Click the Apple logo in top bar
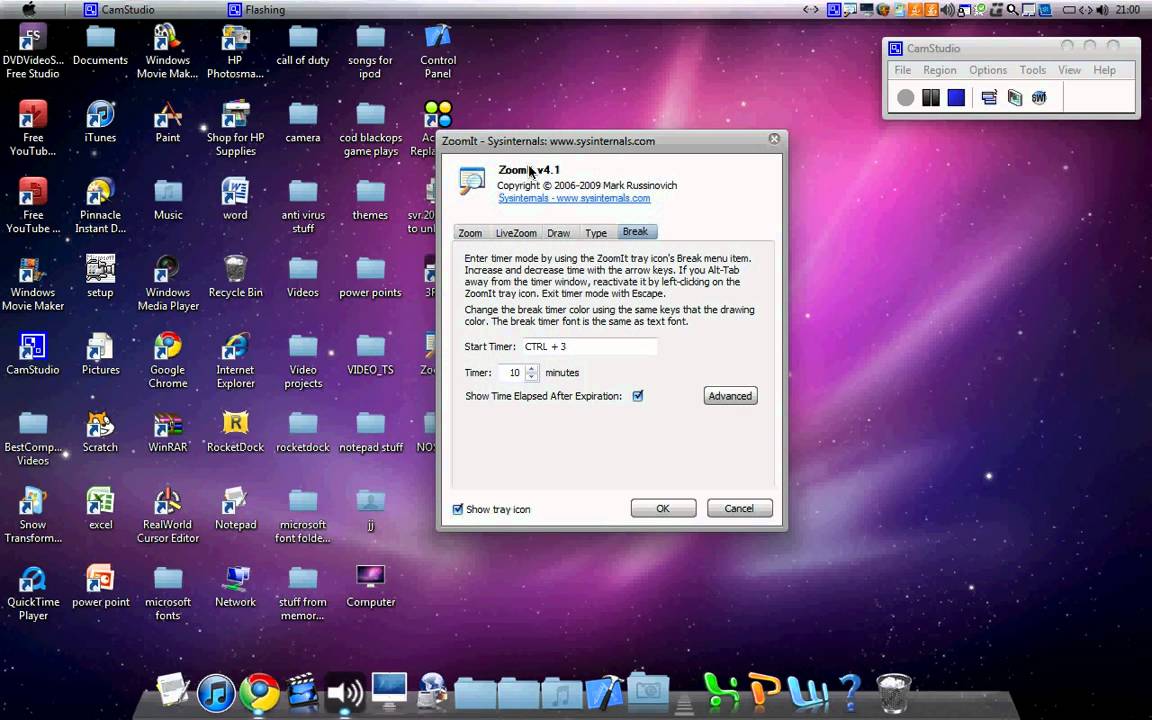This screenshot has height=720, width=1152. [x=29, y=9]
